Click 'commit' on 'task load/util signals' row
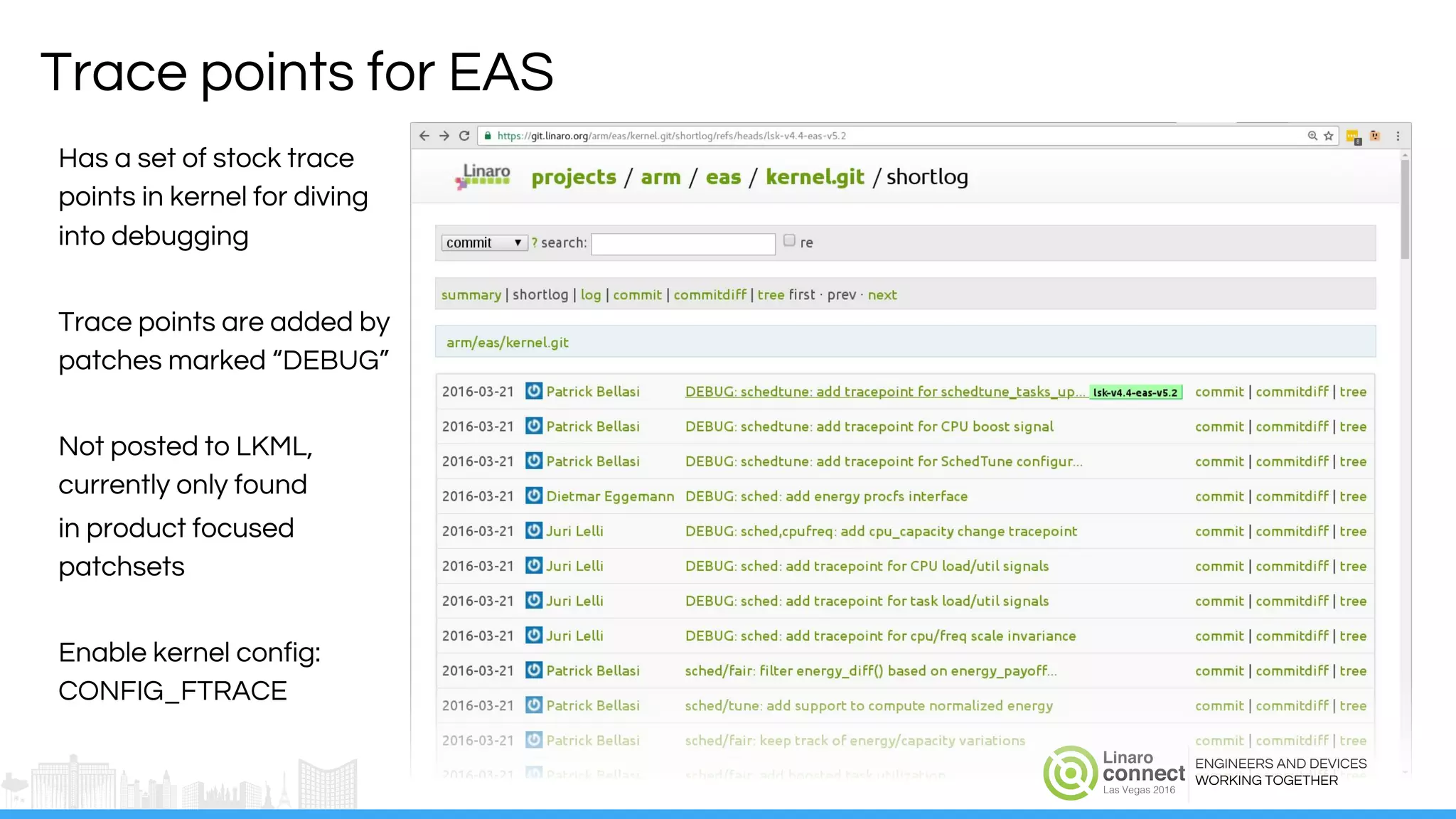 [1219, 601]
